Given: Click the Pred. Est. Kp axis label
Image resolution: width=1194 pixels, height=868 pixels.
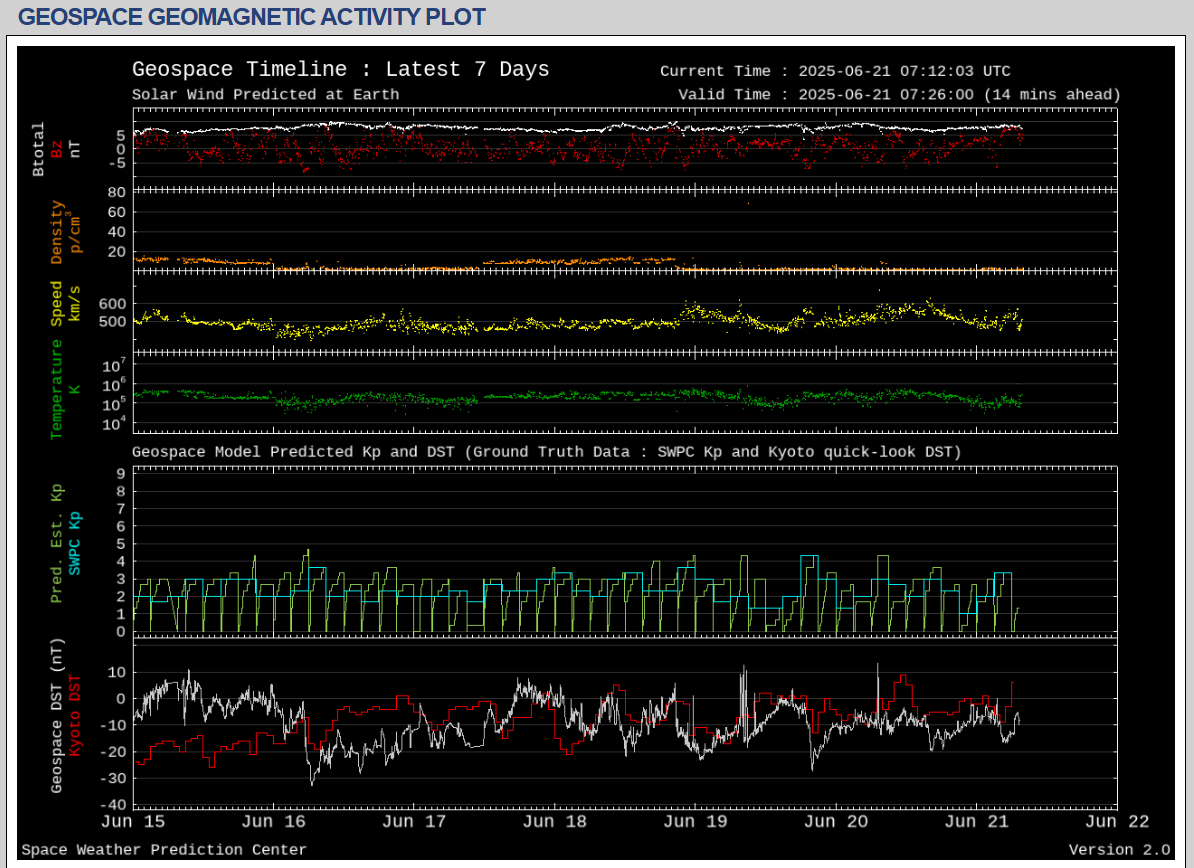Looking at the screenshot, I should pos(57,543).
